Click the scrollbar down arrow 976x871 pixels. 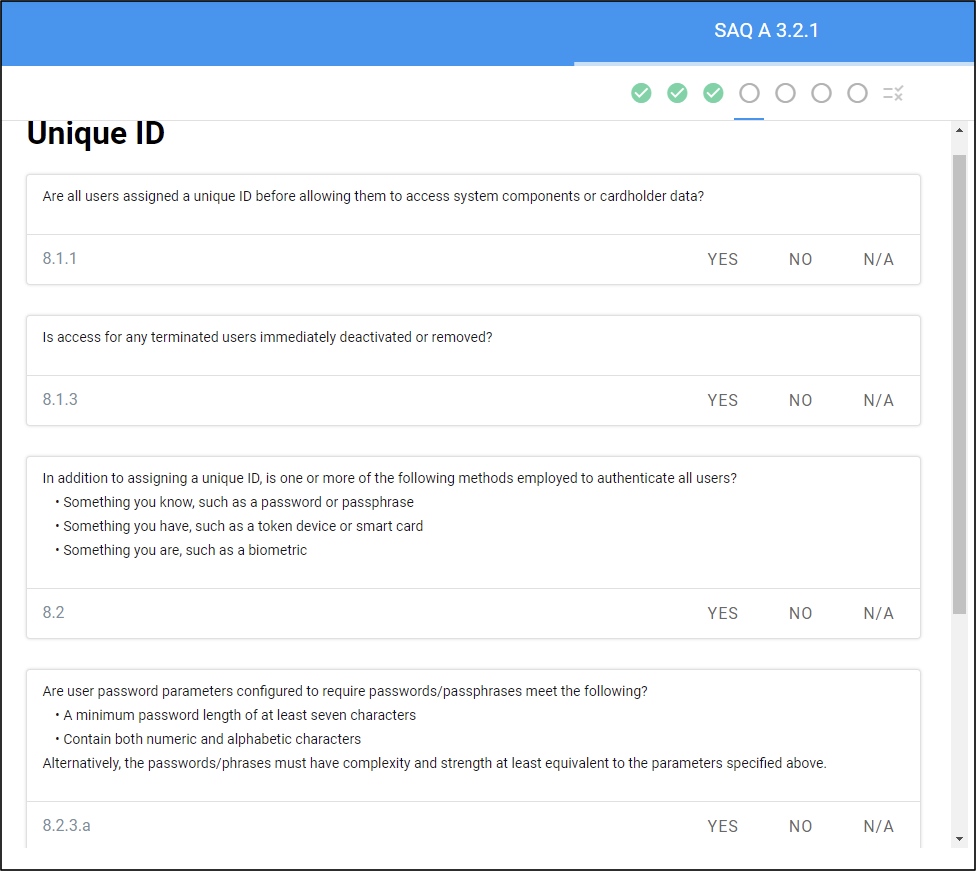[x=959, y=839]
